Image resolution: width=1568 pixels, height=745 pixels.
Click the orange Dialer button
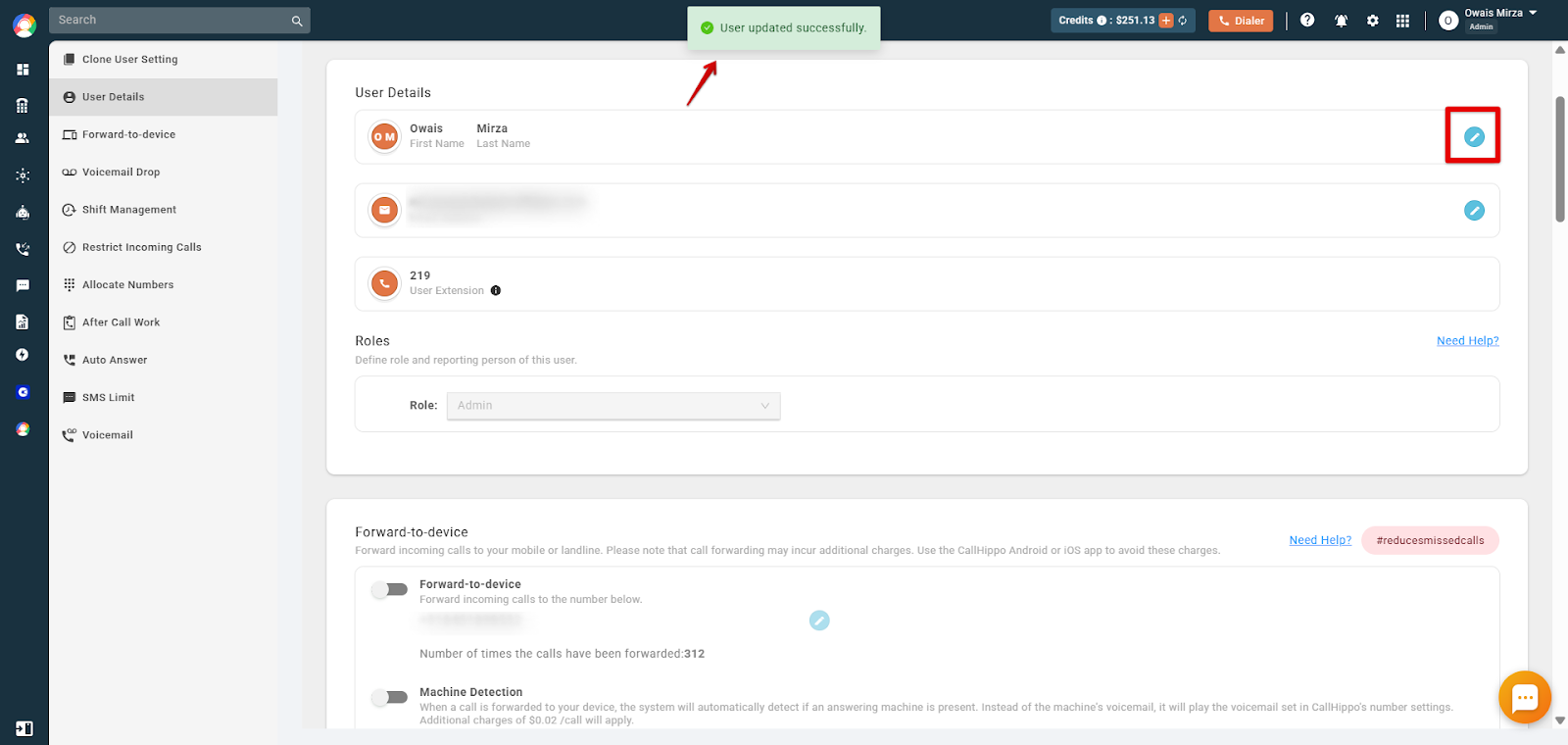1241,21
